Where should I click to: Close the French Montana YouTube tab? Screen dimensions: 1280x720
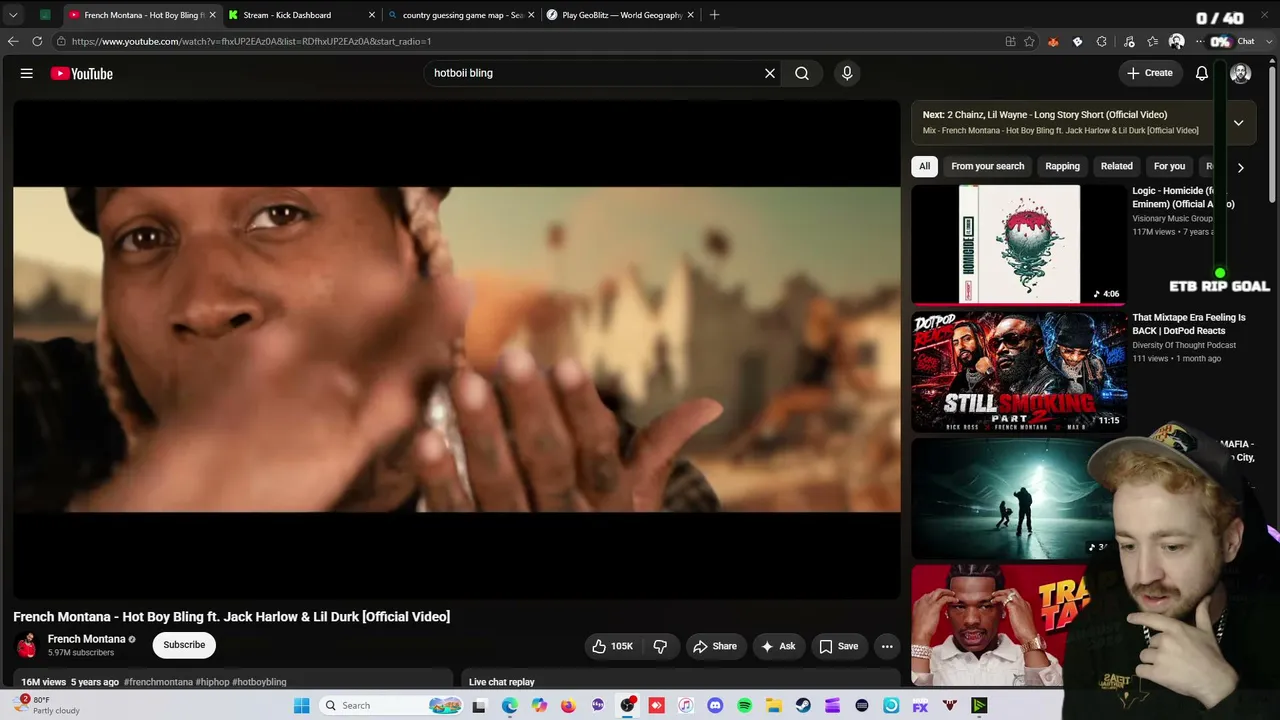(x=212, y=15)
